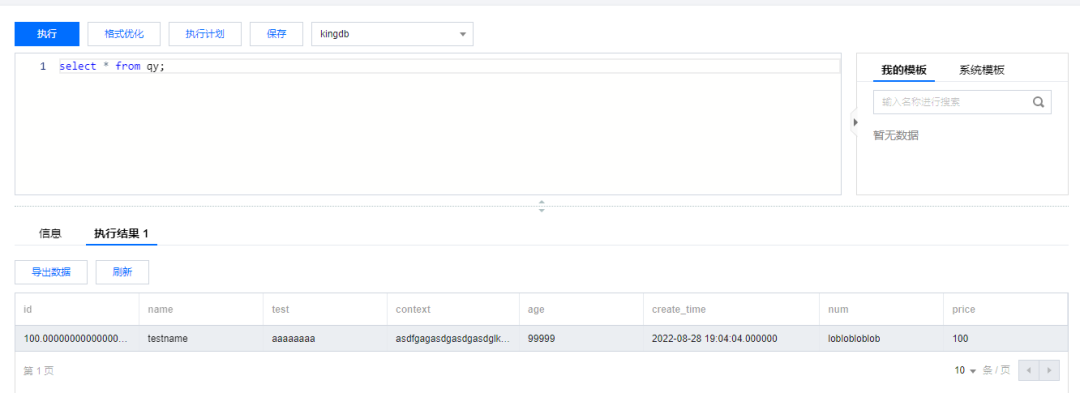The image size is (1080, 393).
Task: Open the kingdb database dropdown
Action: [x=393, y=34]
